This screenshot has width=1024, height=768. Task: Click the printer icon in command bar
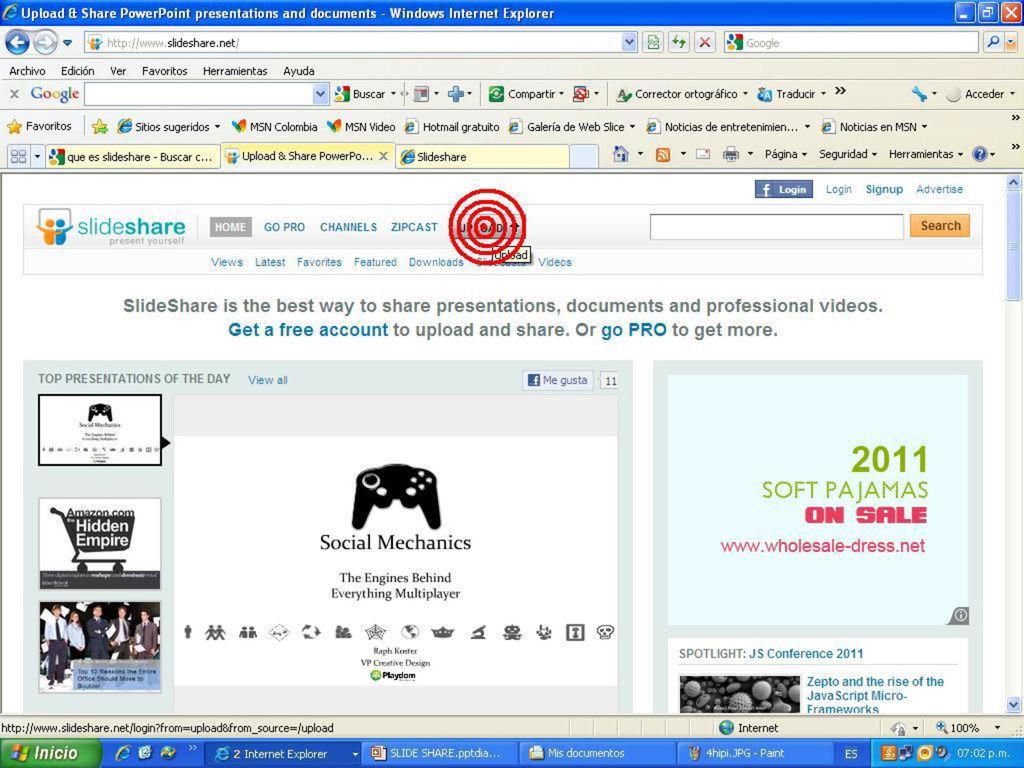click(731, 155)
